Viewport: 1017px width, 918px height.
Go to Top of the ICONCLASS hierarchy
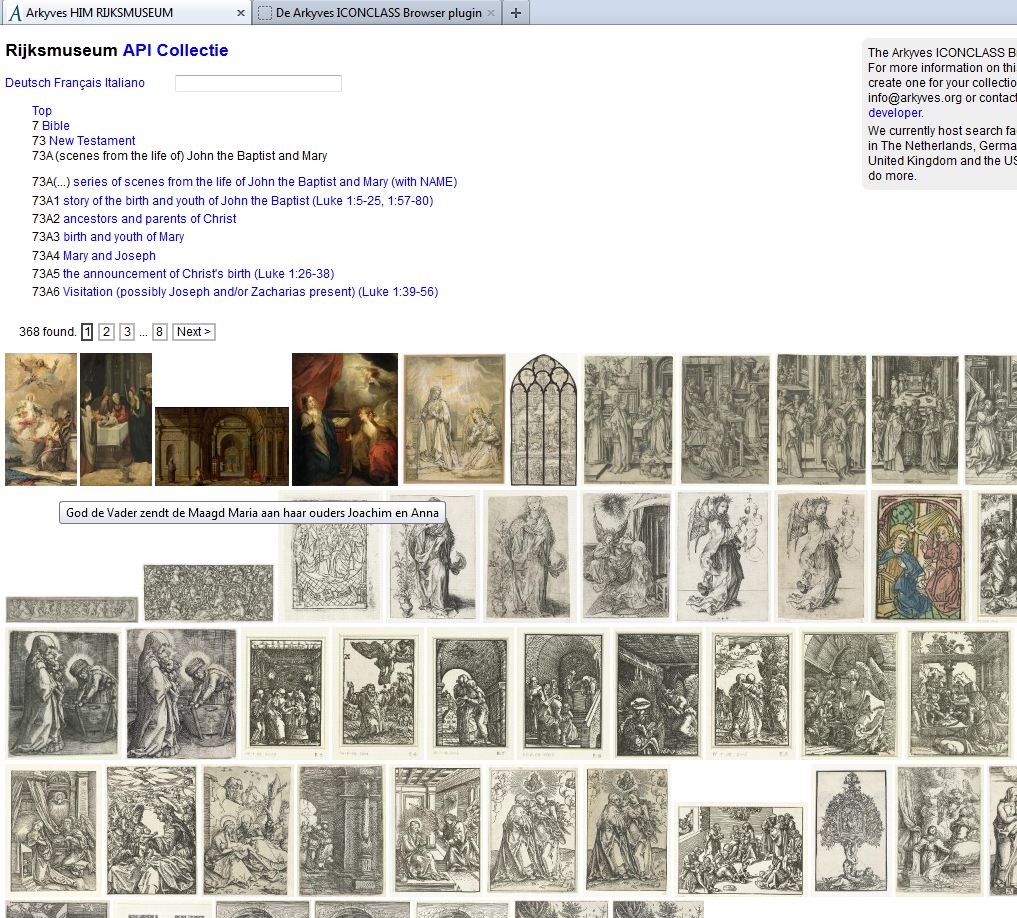(42, 111)
